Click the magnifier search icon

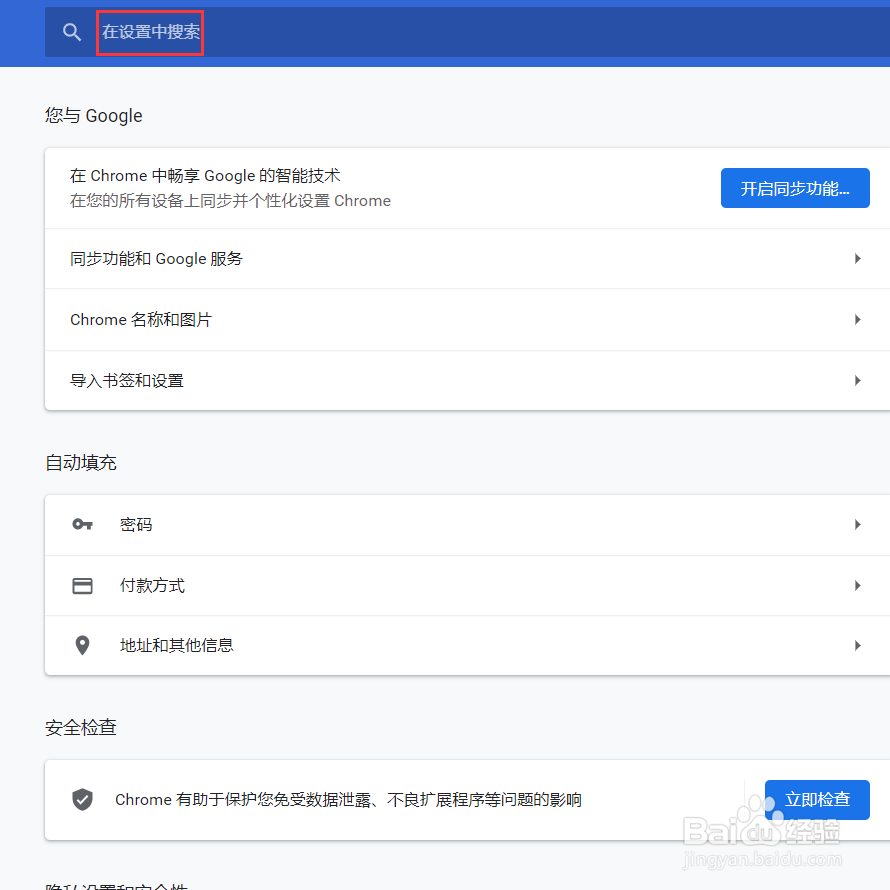point(72,32)
